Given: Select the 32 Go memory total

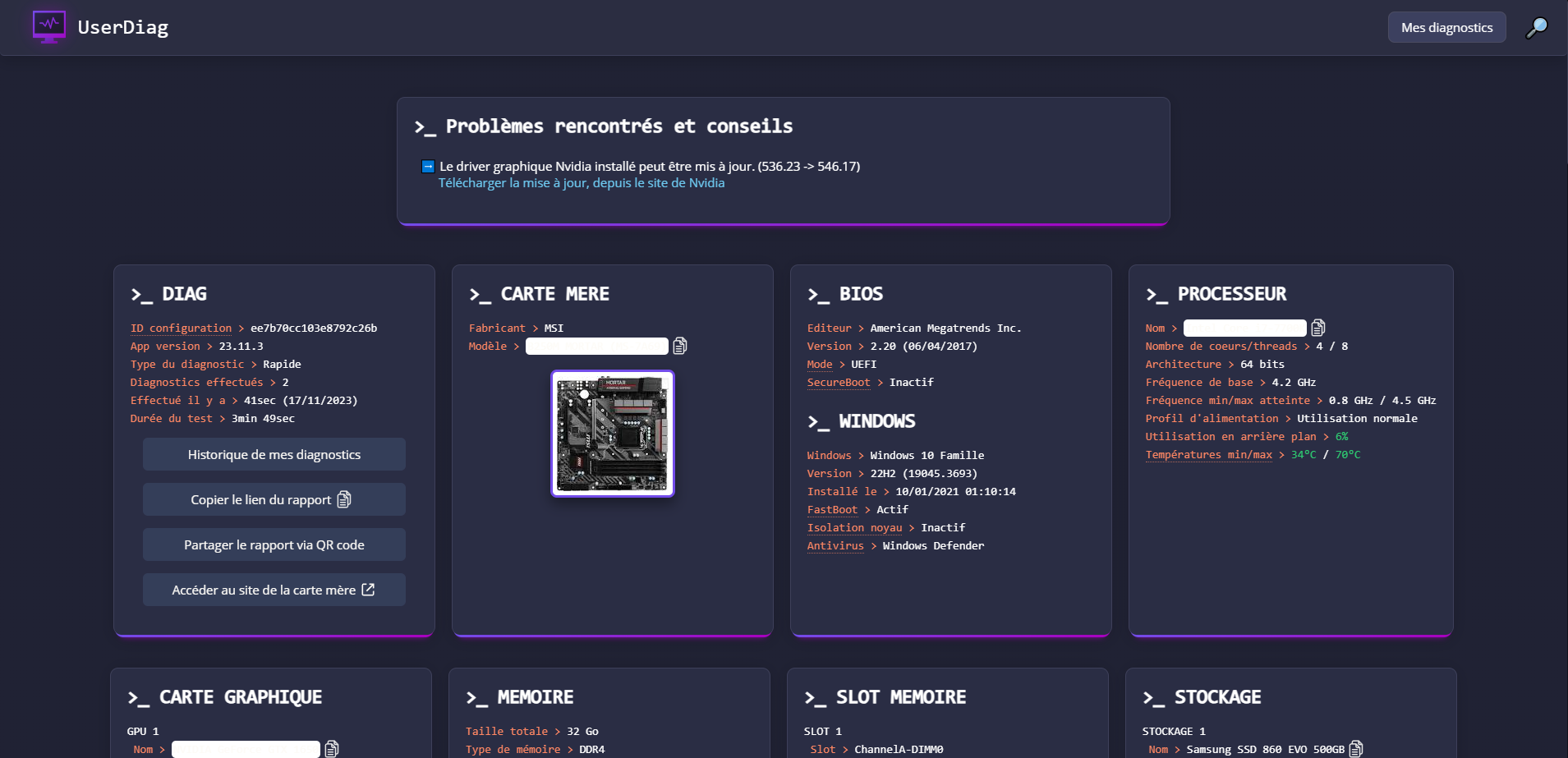Looking at the screenshot, I should pos(582,731).
